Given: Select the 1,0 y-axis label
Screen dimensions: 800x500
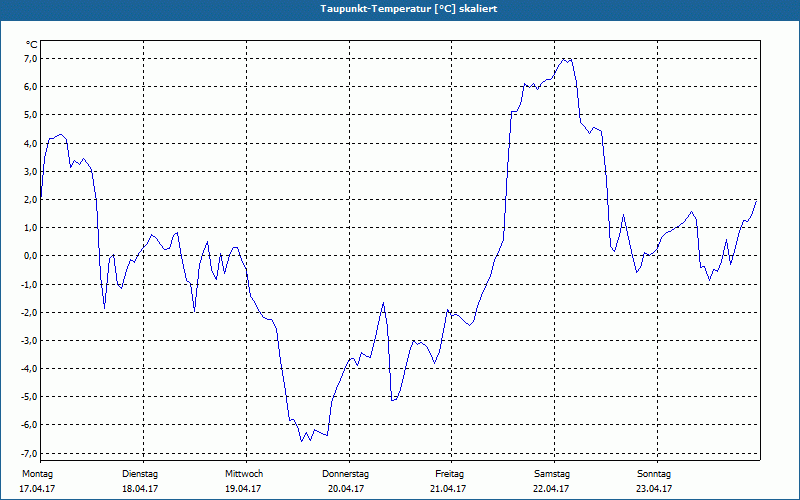Looking at the screenshot, I should [x=31, y=228].
